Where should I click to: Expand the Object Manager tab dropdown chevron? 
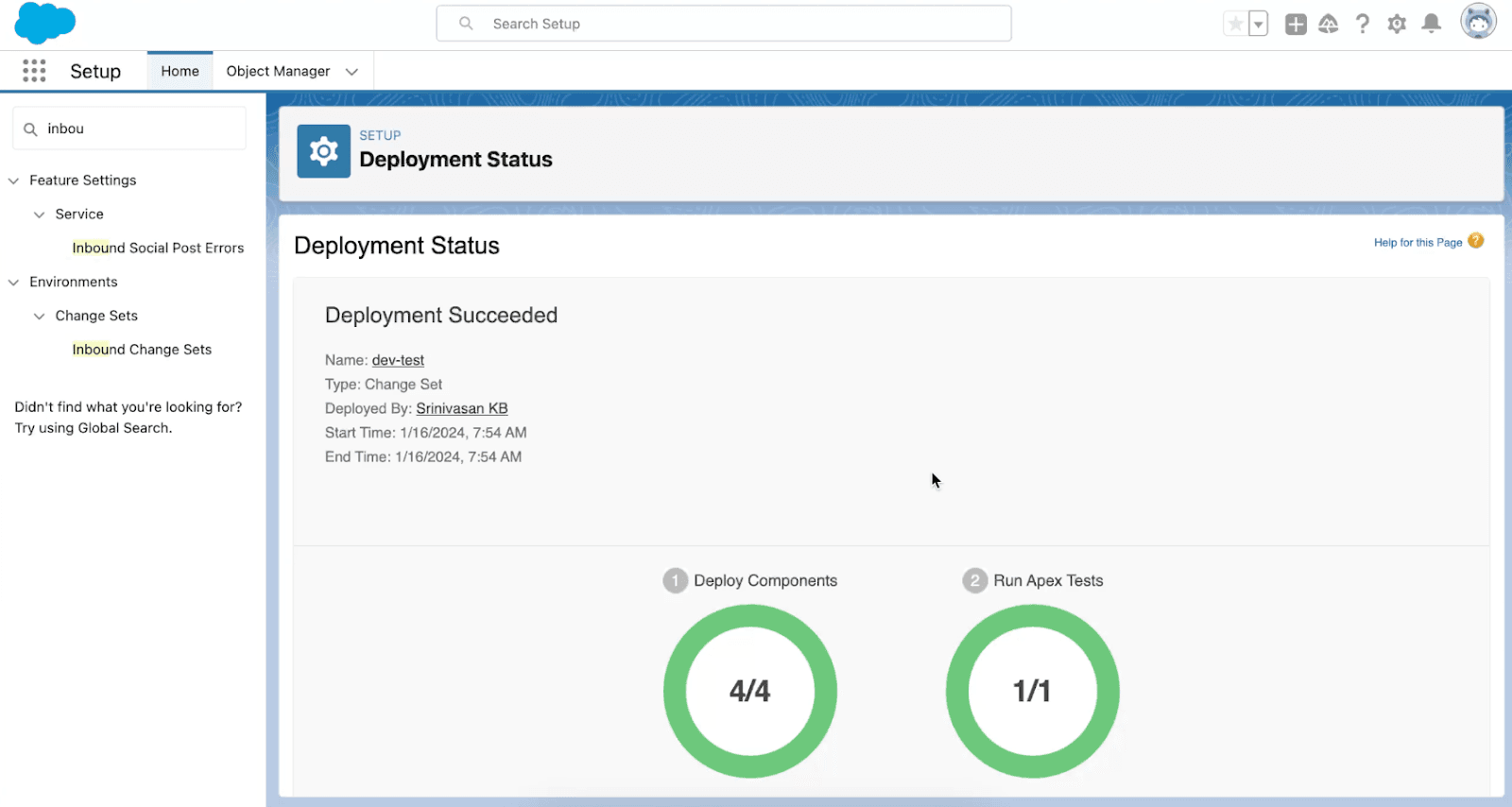click(352, 72)
